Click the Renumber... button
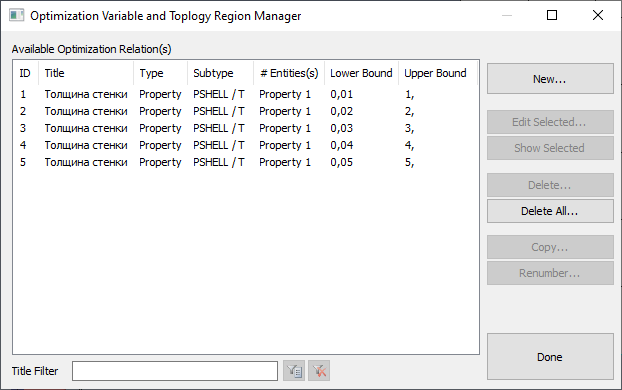This screenshot has width=622, height=390. tap(550, 273)
